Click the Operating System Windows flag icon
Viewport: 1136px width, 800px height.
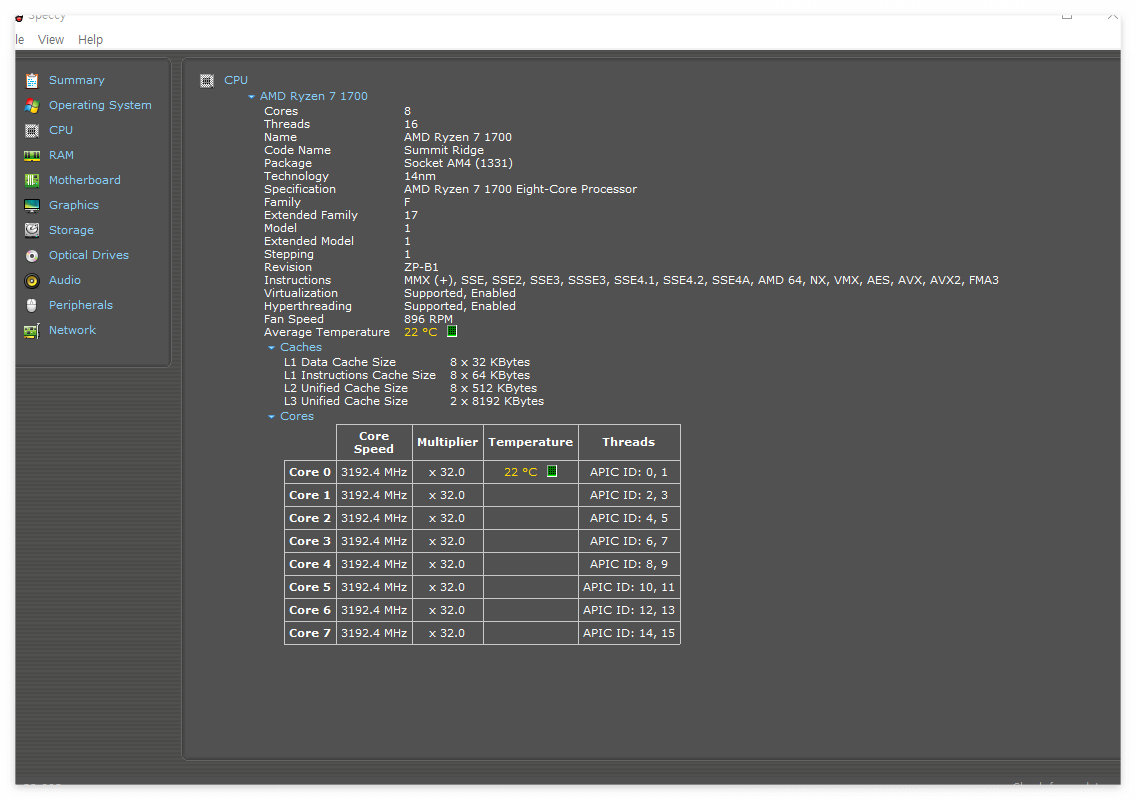(32, 106)
